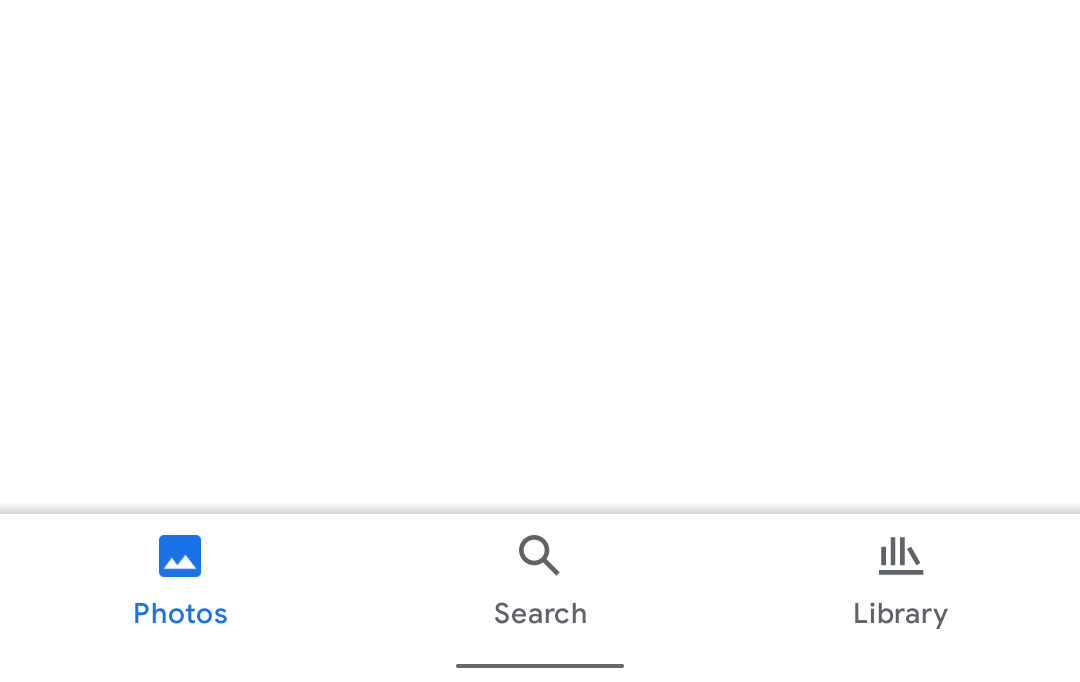Tap the books glyph above Library

click(901, 556)
